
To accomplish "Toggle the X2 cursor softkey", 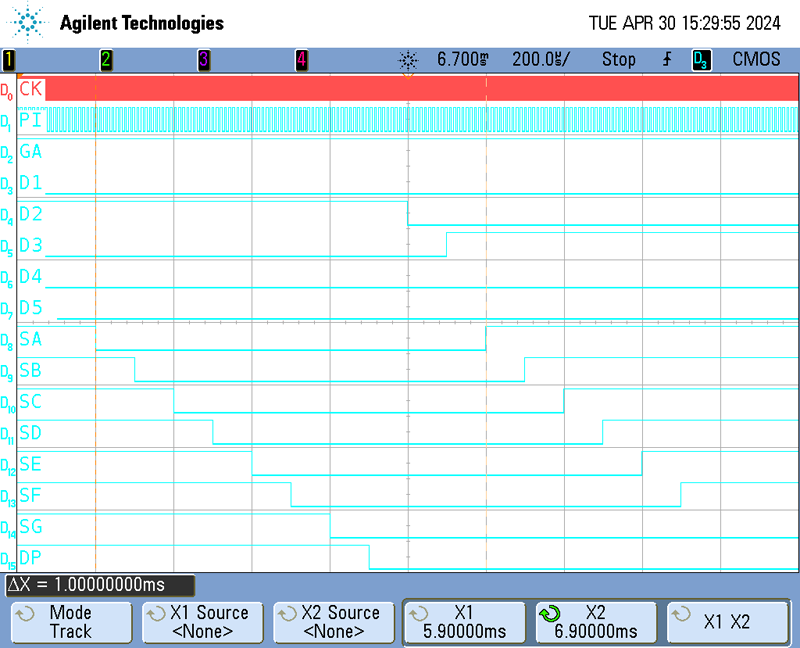I will 595,622.
